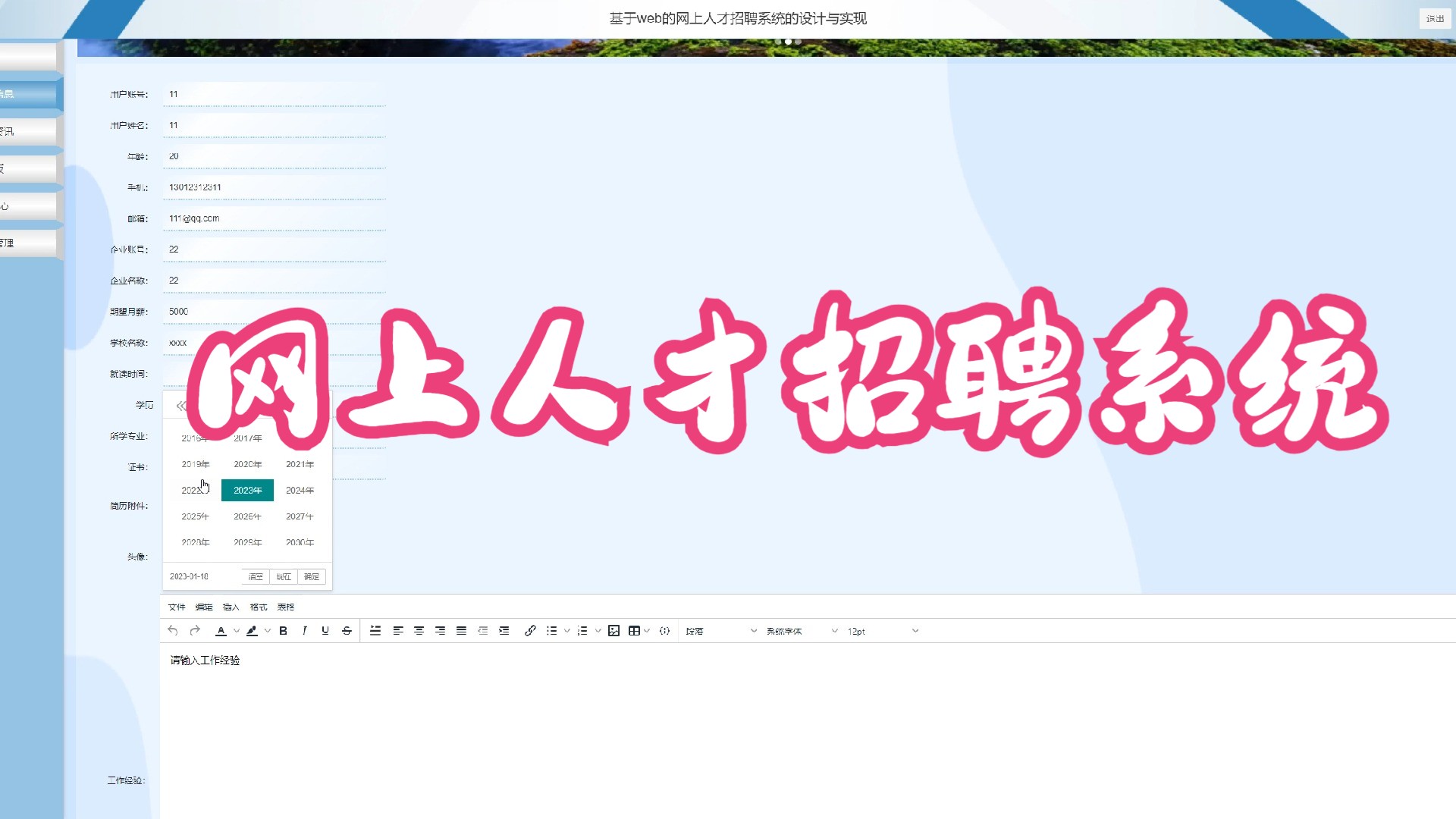This screenshot has height=819, width=1456.
Task: Click 确定 confirm button in date picker
Action: coord(312,576)
